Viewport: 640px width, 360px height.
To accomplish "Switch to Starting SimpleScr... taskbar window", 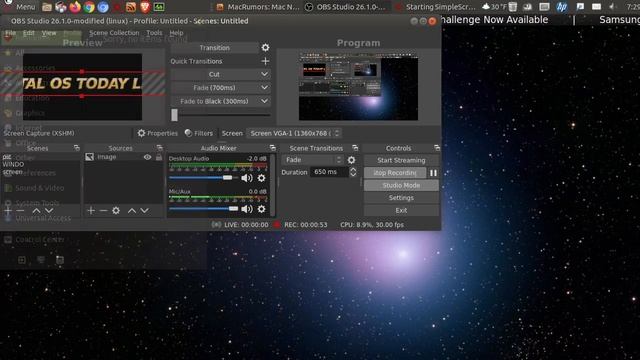I will pyautogui.click(x=436, y=7).
